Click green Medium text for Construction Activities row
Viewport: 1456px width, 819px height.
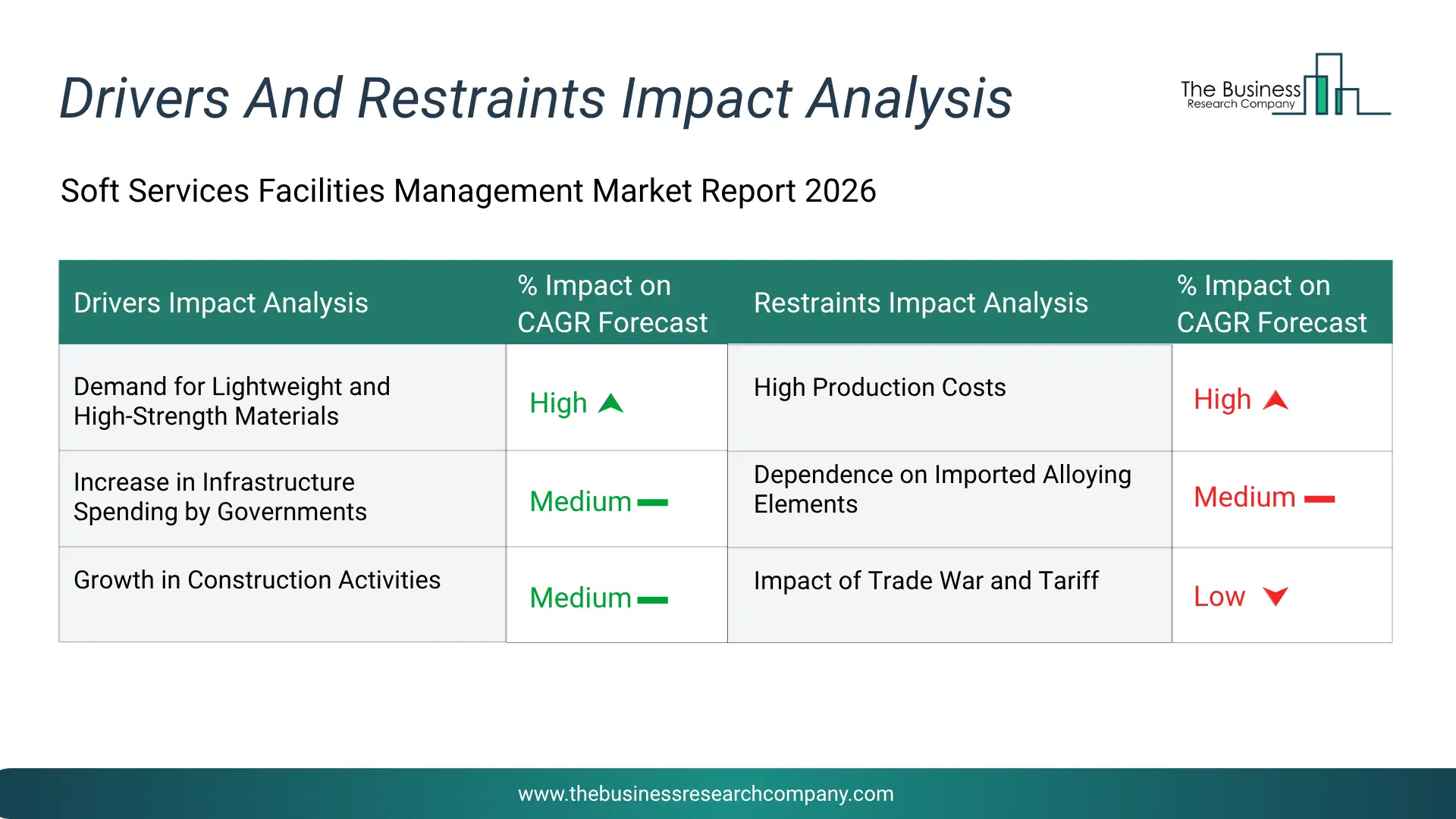pos(580,598)
